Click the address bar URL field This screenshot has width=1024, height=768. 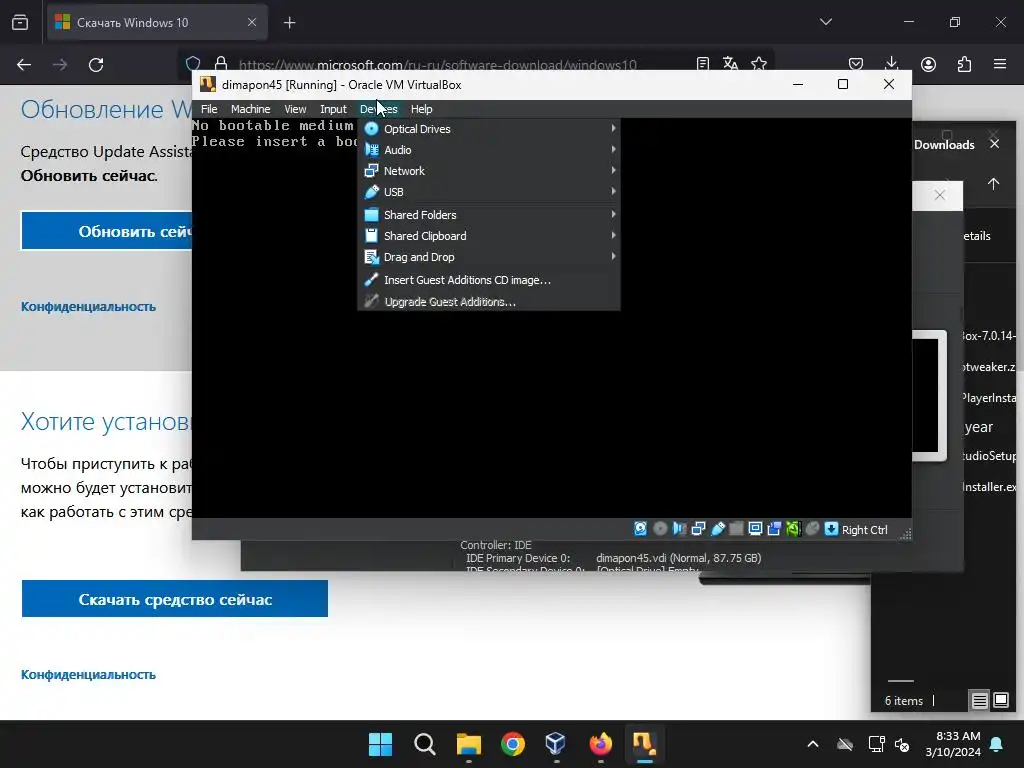[x=438, y=65]
